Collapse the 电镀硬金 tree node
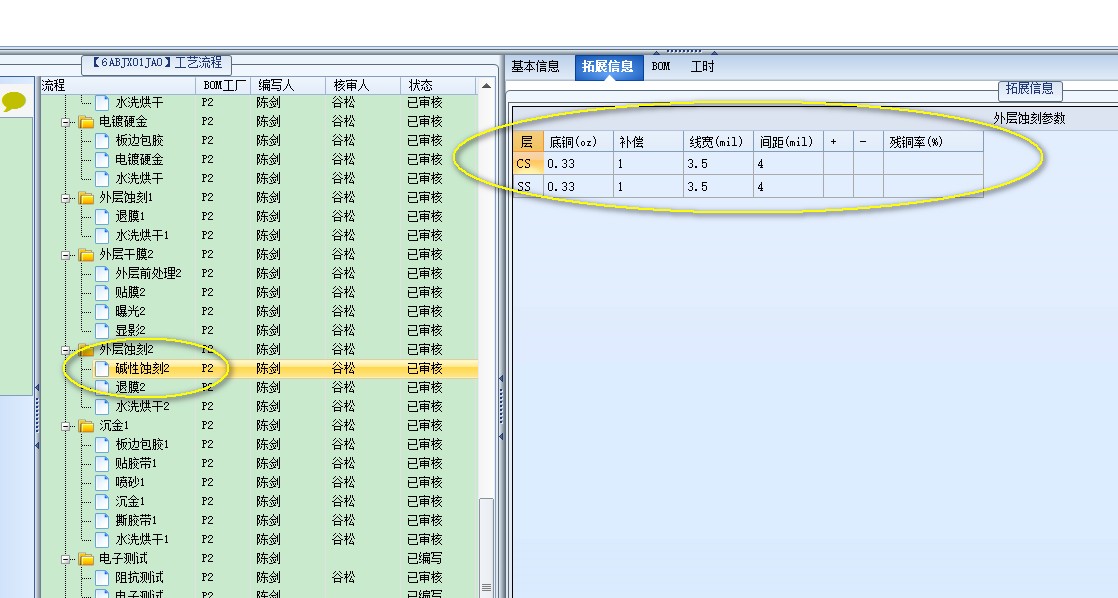 coord(66,122)
